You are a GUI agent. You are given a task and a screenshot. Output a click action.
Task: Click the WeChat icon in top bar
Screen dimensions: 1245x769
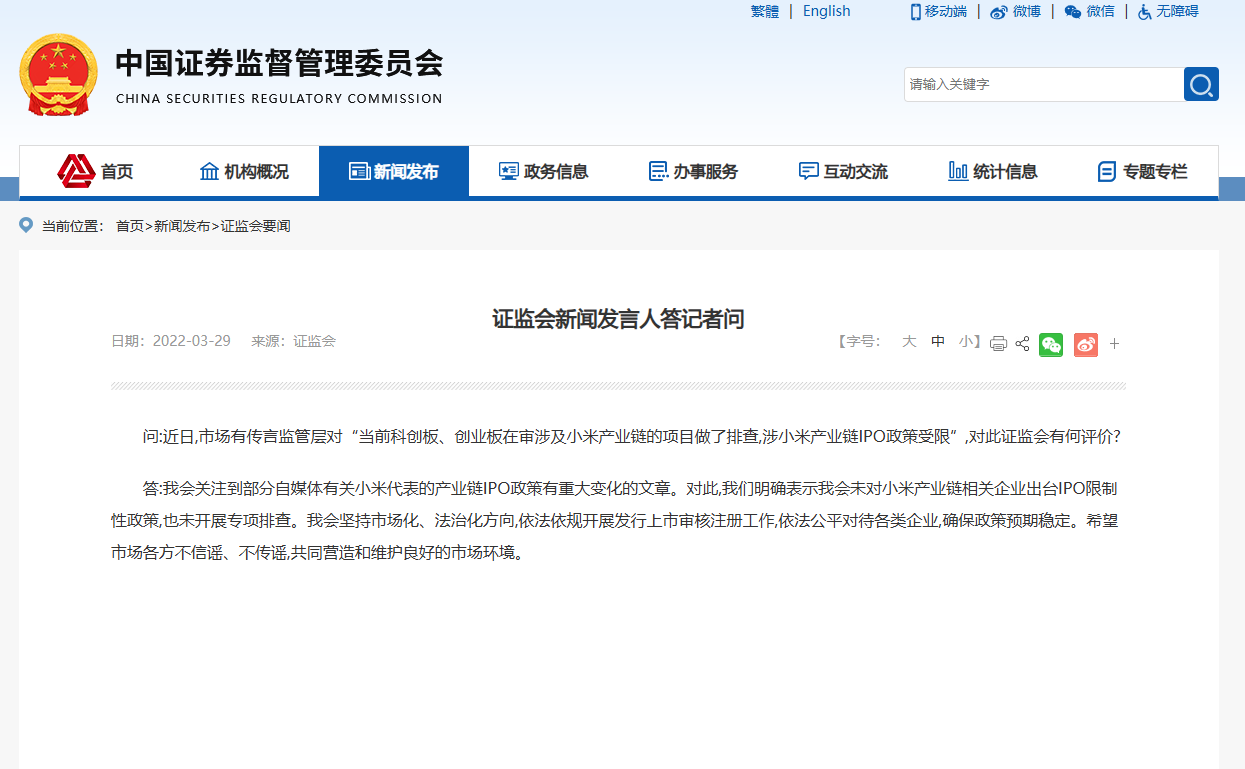(x=1073, y=12)
